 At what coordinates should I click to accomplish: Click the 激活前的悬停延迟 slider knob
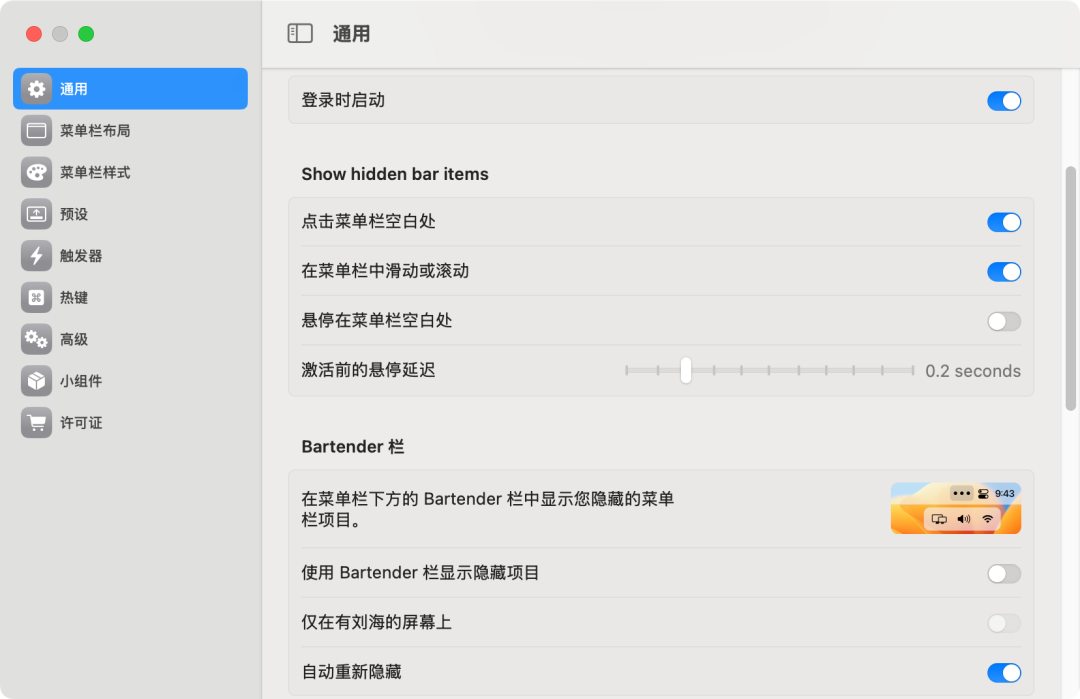686,370
